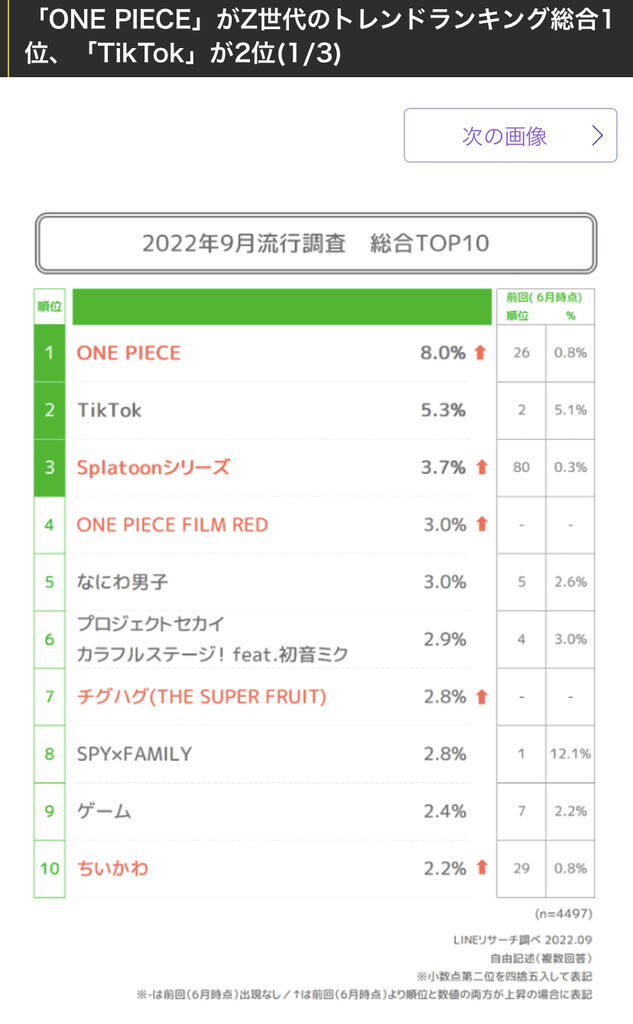Click the red up arrow beside ちいかわ 2.2%
Image resolution: width=633 pixels, height=1024 pixels.
[480, 868]
